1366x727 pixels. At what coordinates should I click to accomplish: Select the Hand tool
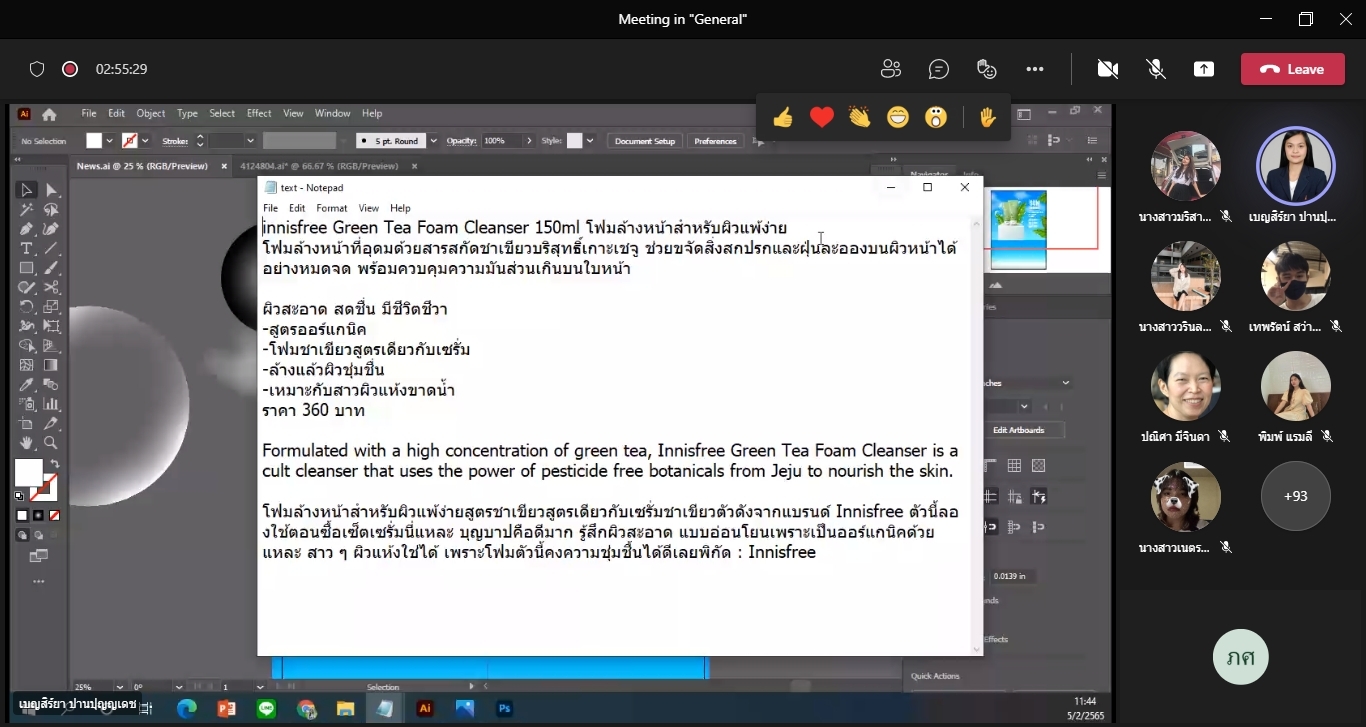(x=27, y=443)
